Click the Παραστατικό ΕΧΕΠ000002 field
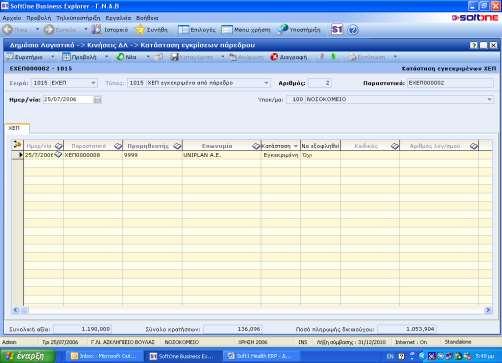The height and width of the screenshot is (363, 502). click(x=450, y=83)
